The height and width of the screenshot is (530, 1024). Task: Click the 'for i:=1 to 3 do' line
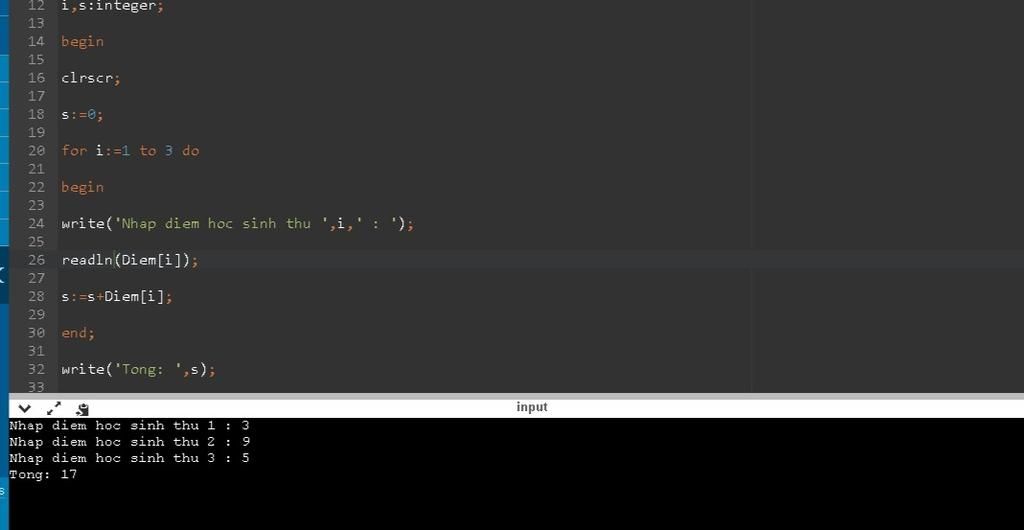[x=130, y=151]
